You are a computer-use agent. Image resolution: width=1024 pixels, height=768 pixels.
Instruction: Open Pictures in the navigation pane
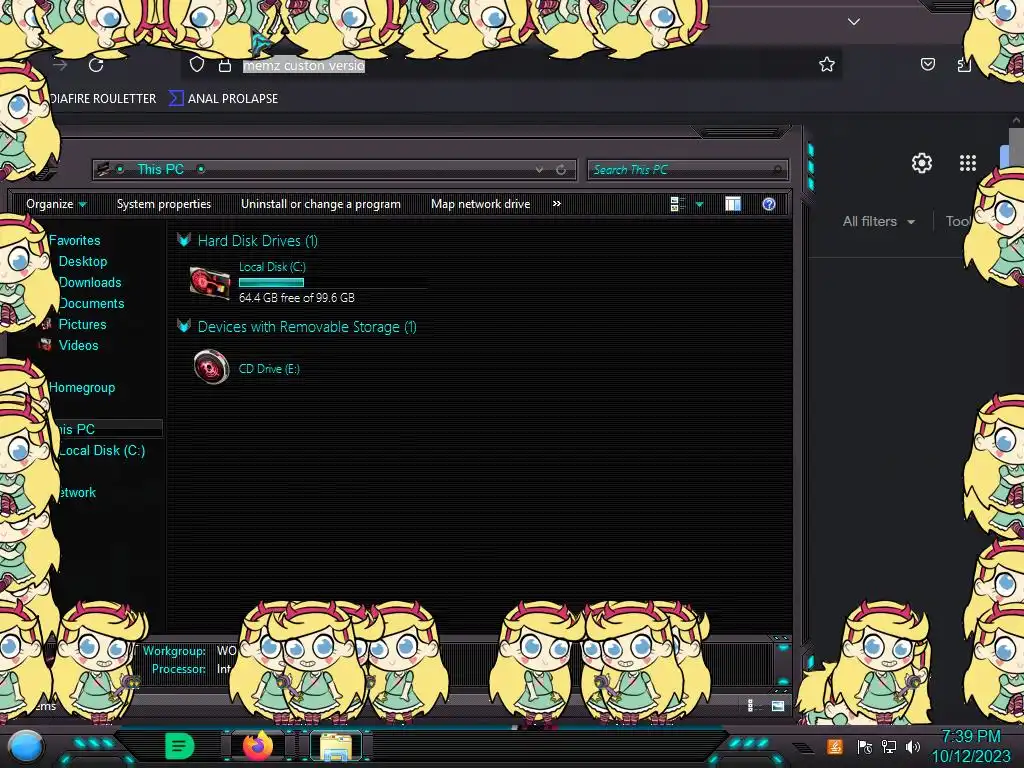[82, 324]
